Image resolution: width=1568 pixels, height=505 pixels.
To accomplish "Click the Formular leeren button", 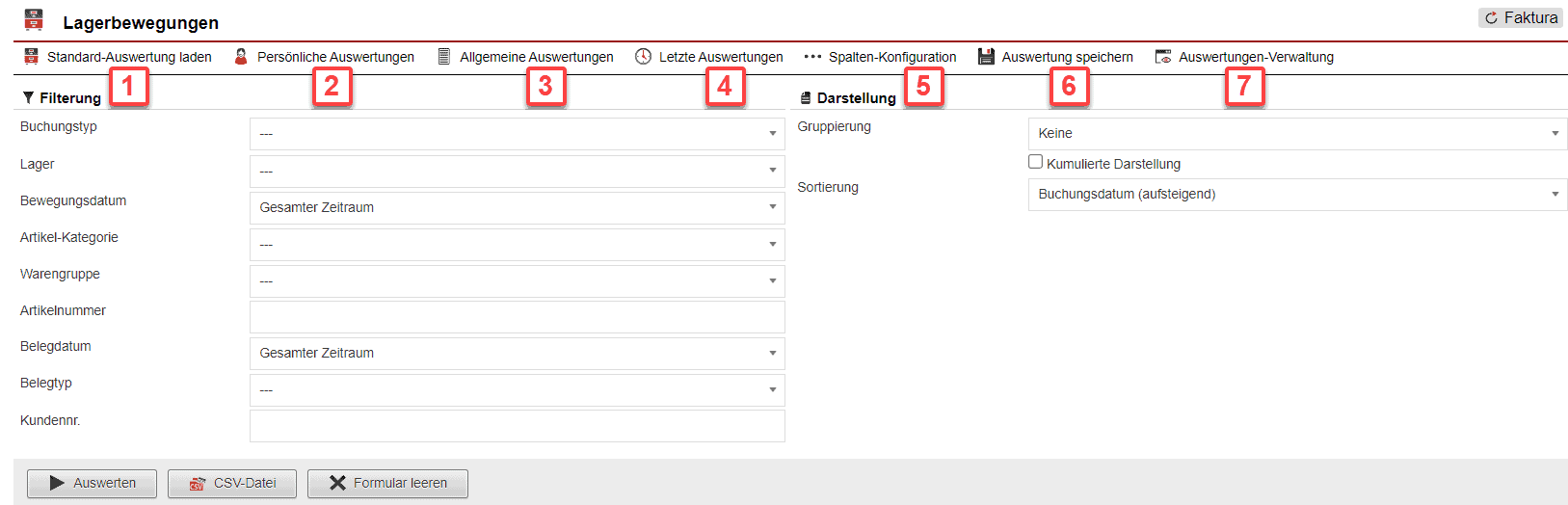I will [387, 483].
